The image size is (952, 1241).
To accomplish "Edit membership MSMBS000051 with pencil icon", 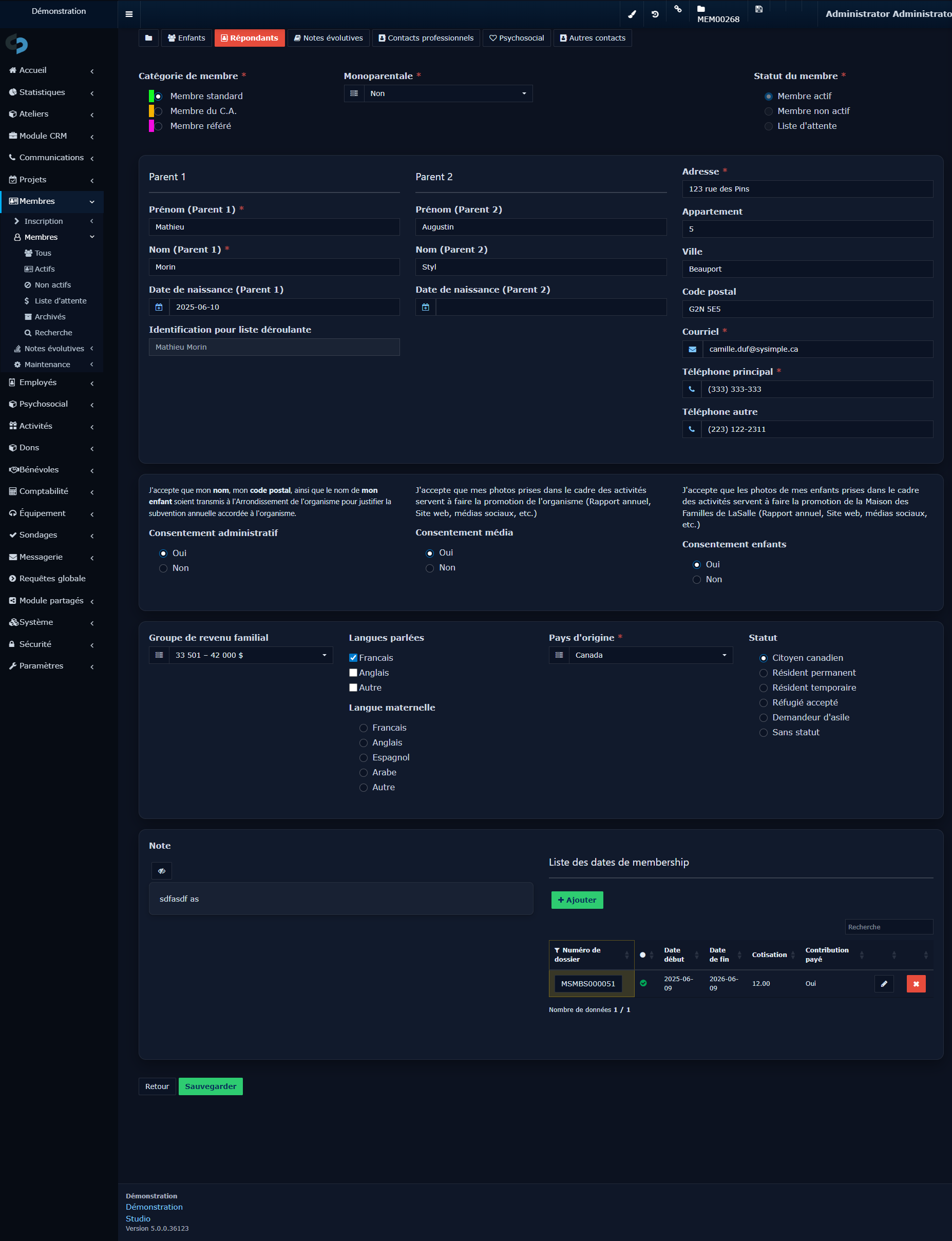I will pos(884,984).
